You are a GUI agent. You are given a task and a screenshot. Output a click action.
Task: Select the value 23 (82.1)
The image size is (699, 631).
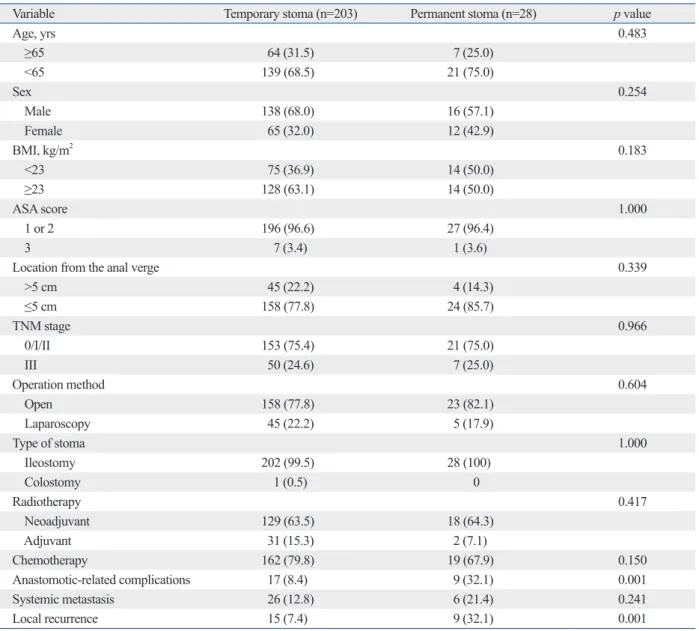[x=471, y=404]
